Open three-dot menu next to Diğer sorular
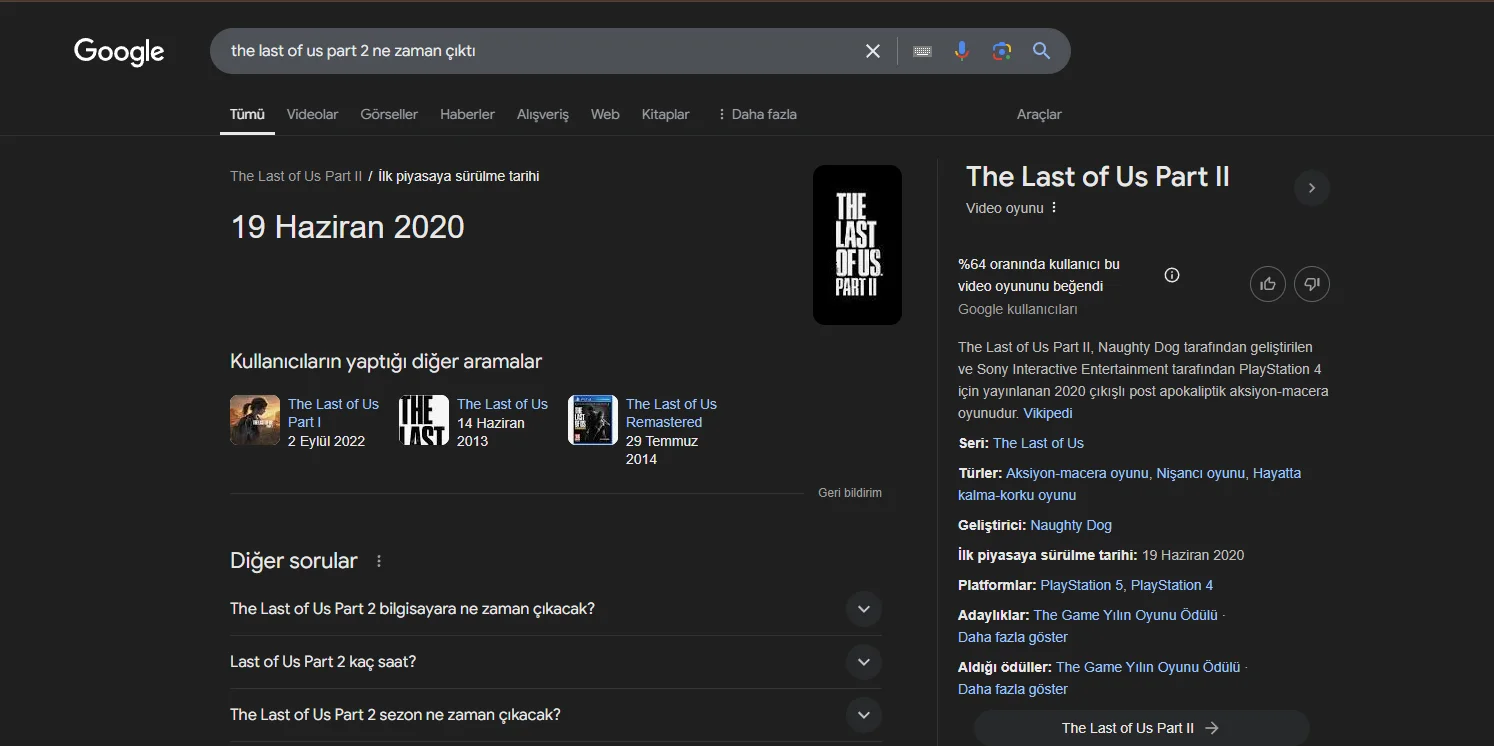This screenshot has height=746, width=1494. (379, 561)
